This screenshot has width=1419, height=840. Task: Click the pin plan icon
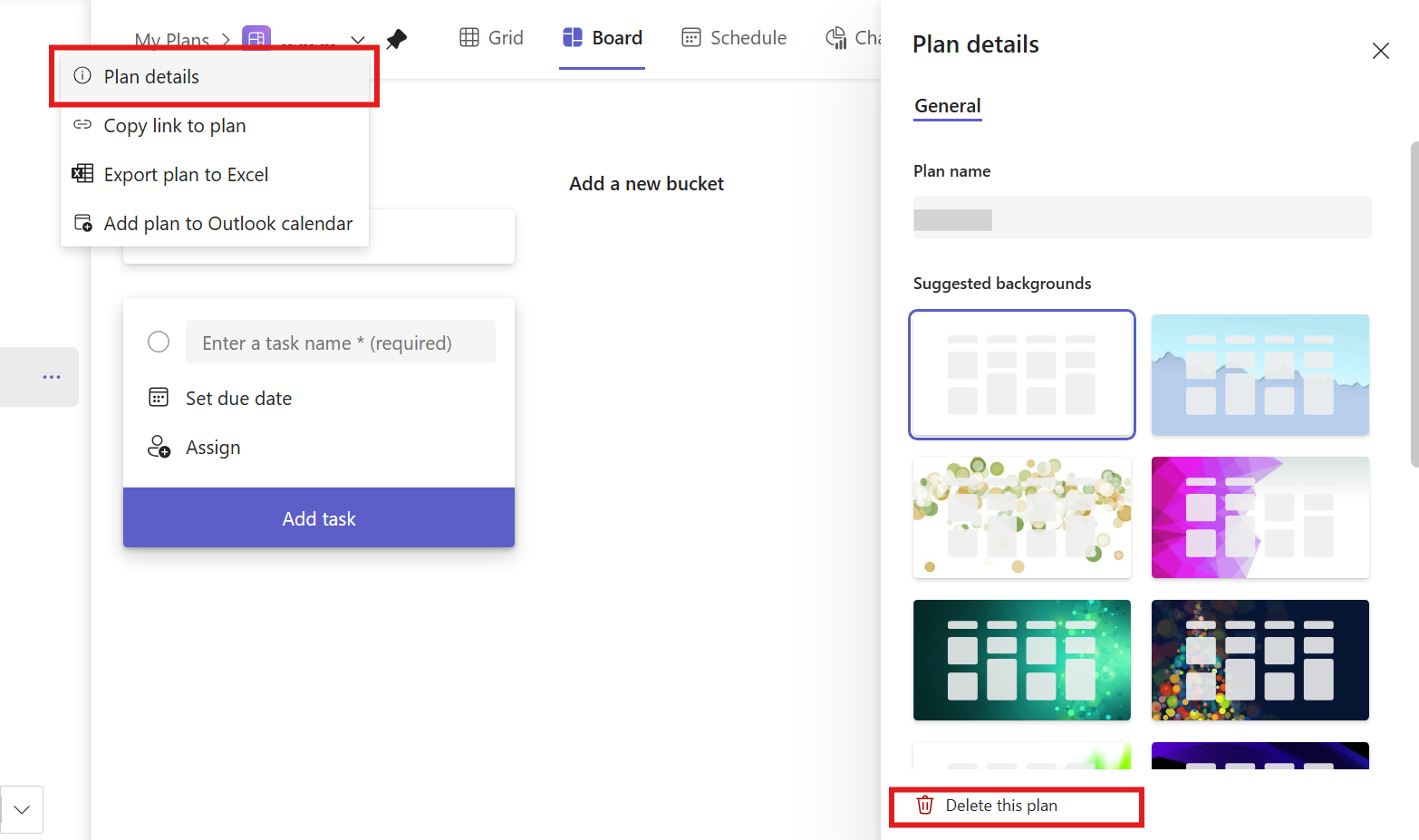(396, 39)
